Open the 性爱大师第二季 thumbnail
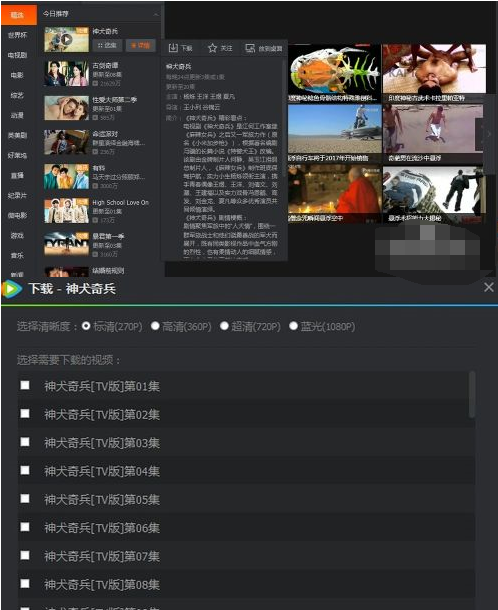The image size is (498, 610). pyautogui.click(x=67, y=108)
